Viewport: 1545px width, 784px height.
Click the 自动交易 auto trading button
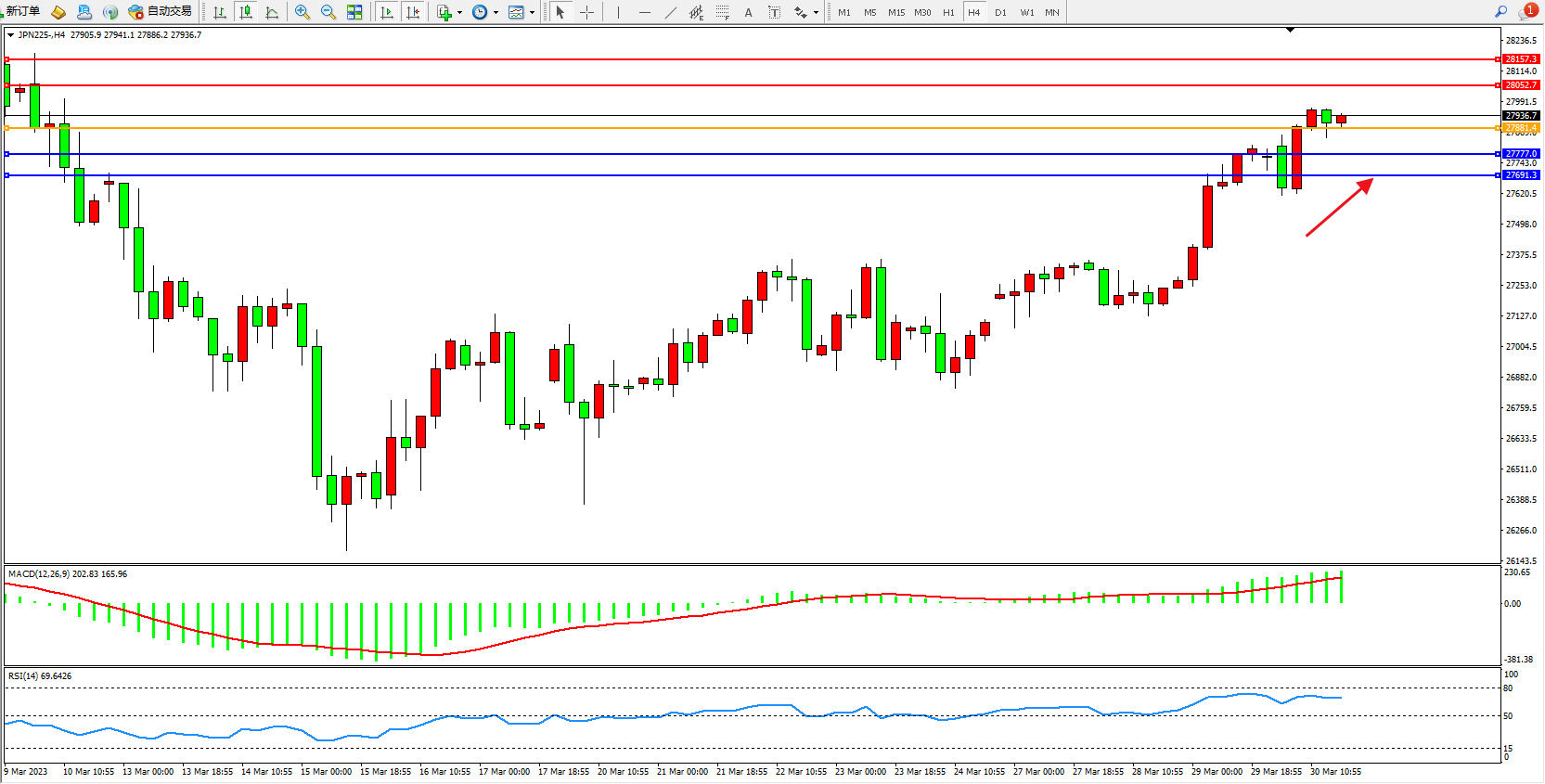[x=161, y=11]
